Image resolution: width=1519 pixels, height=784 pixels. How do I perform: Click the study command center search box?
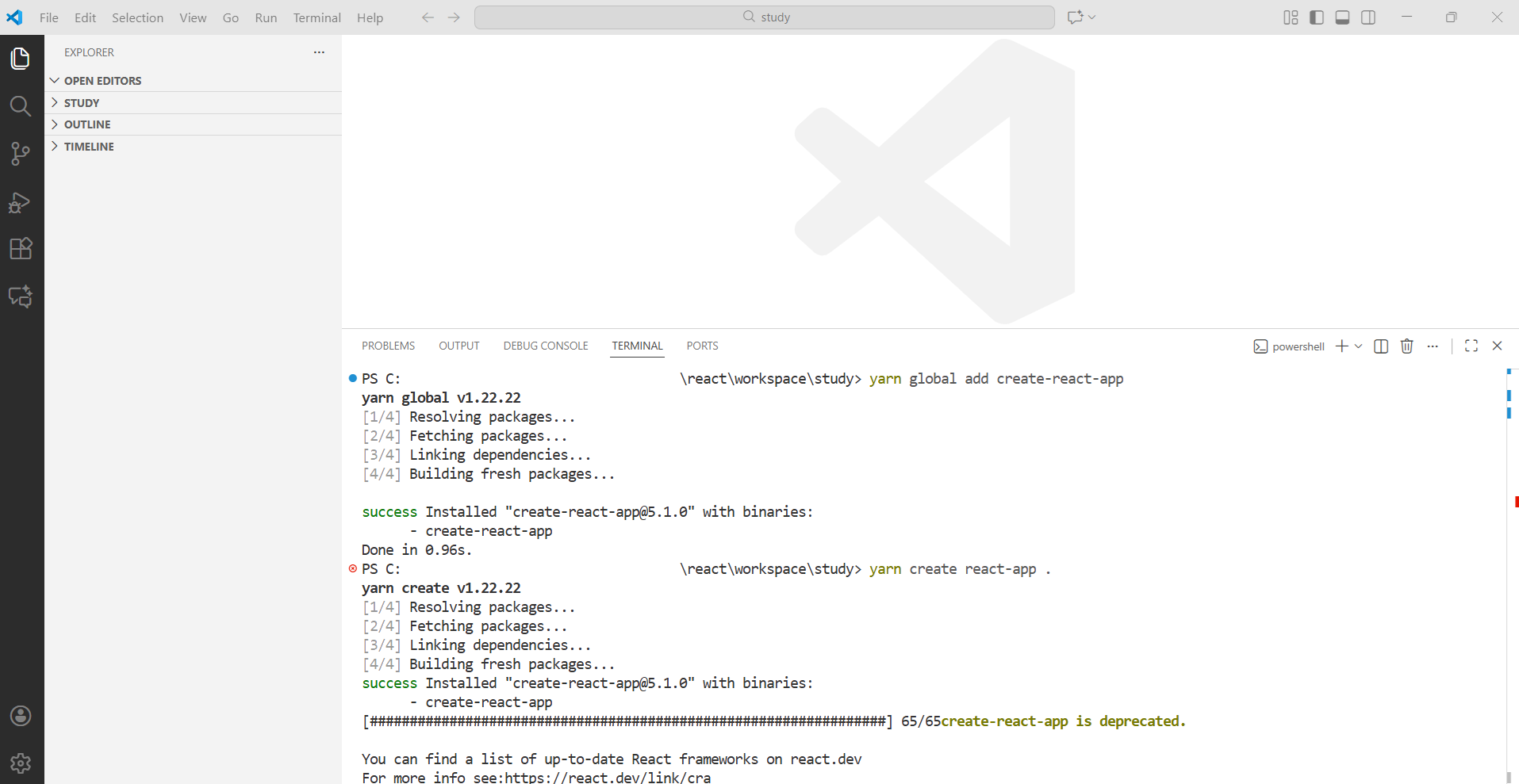pyautogui.click(x=765, y=17)
